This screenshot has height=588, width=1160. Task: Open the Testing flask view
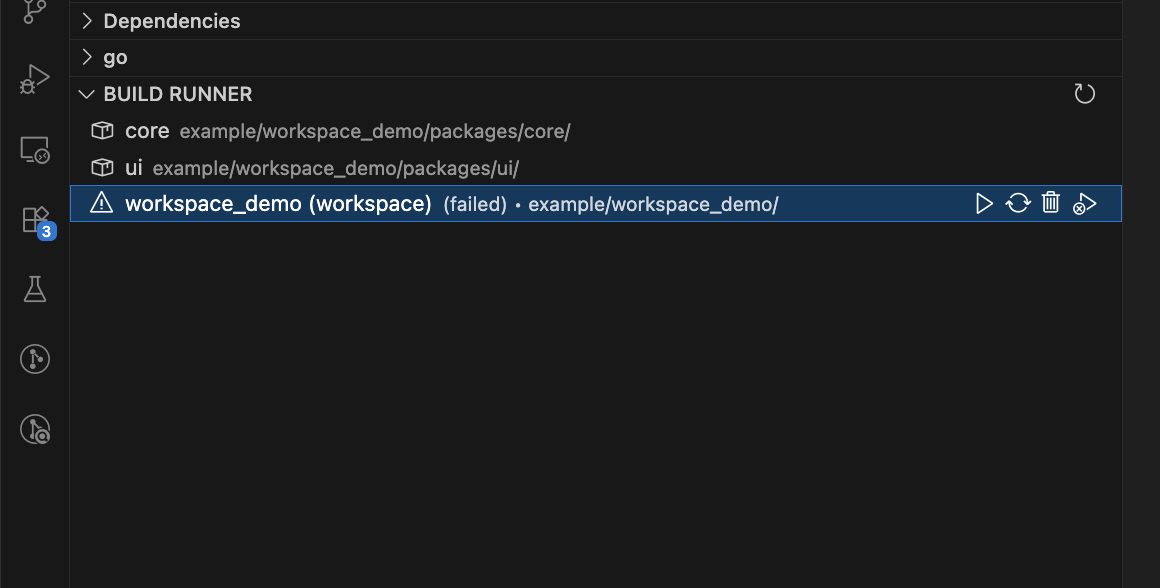34,289
